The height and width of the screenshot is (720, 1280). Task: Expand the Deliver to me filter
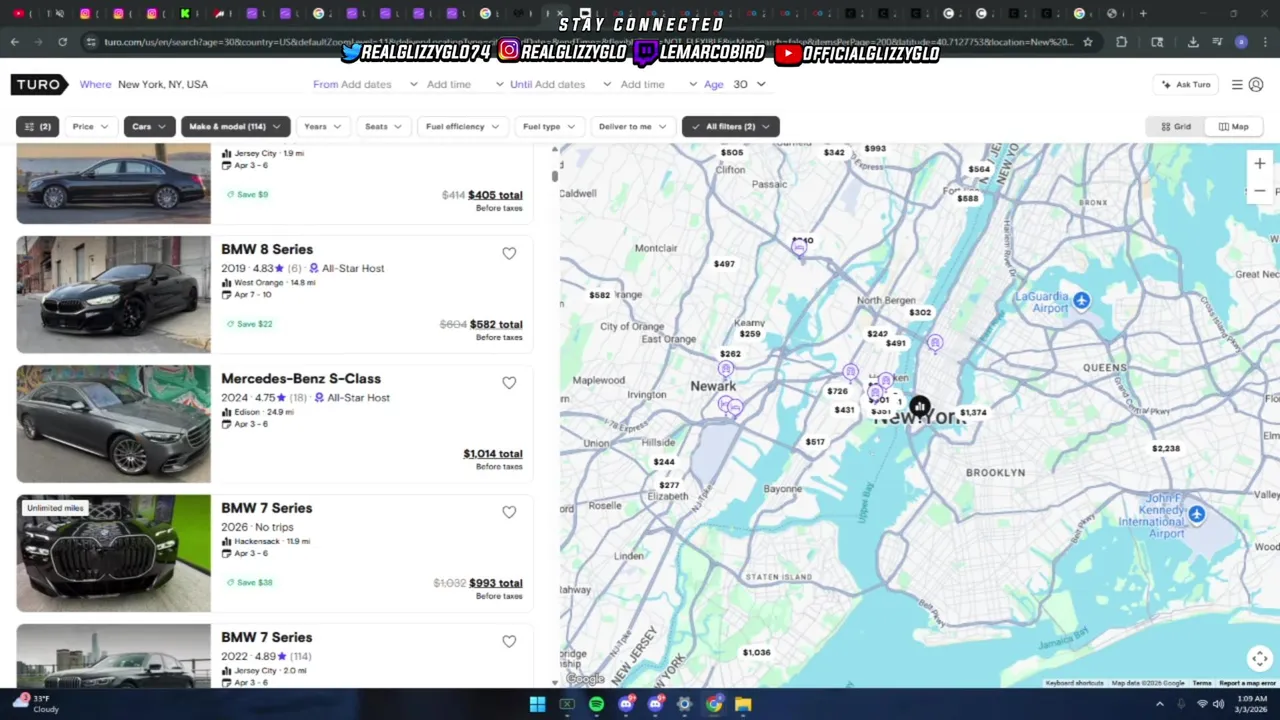coord(632,126)
